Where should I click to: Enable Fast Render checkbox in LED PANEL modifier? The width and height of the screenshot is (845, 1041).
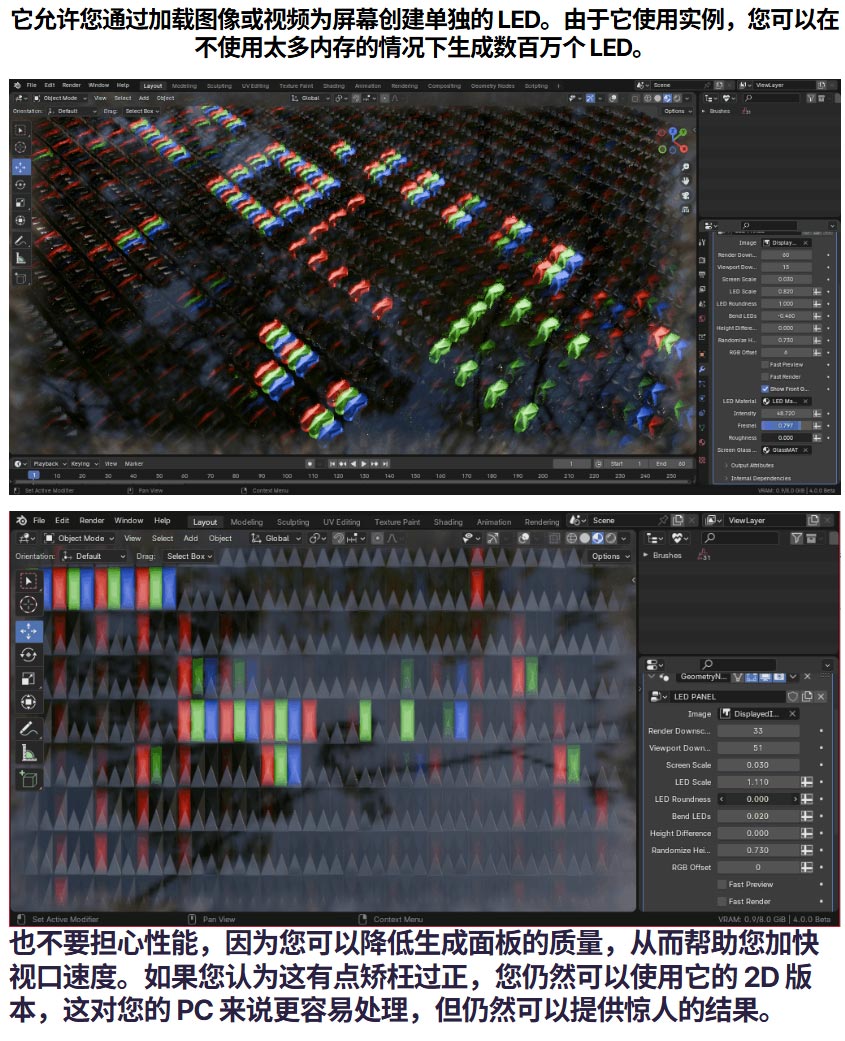(722, 901)
